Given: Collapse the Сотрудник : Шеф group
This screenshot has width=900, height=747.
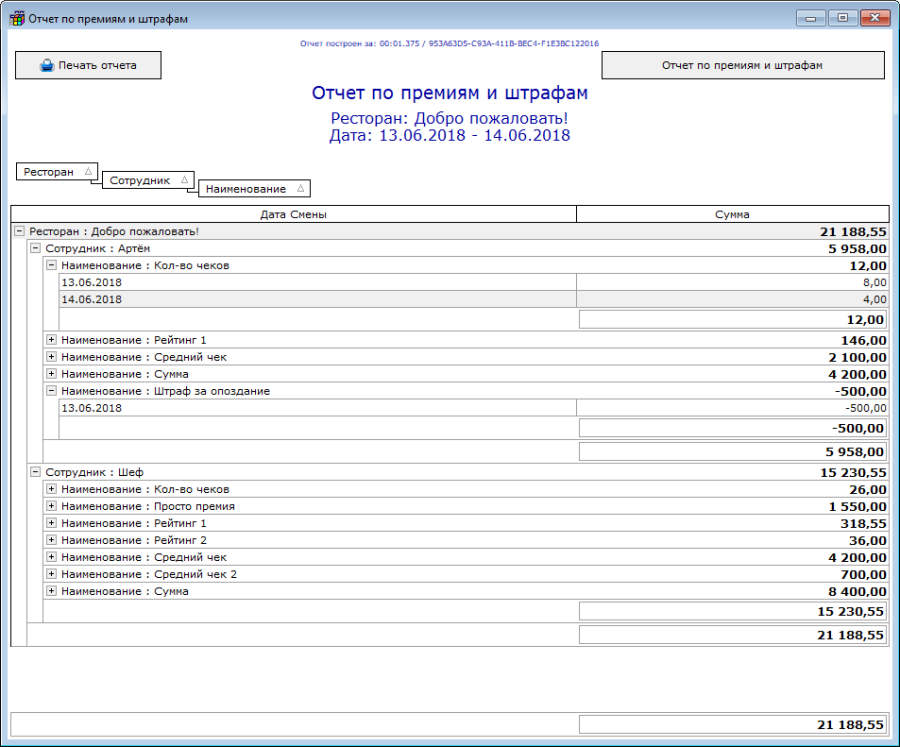Looking at the screenshot, I should coord(35,472).
